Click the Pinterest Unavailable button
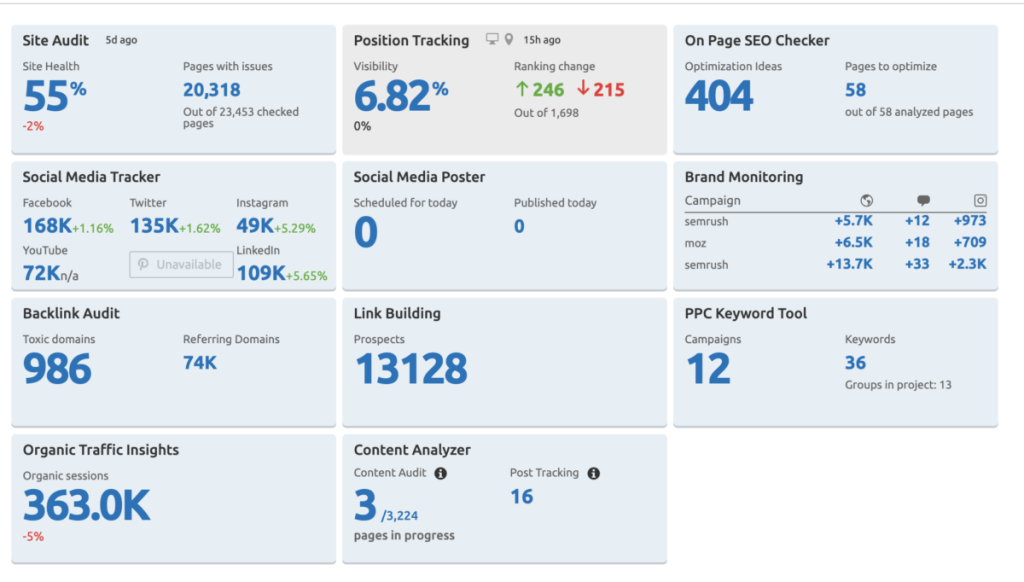Image resolution: width=1024 pixels, height=582 pixels. coord(181,265)
